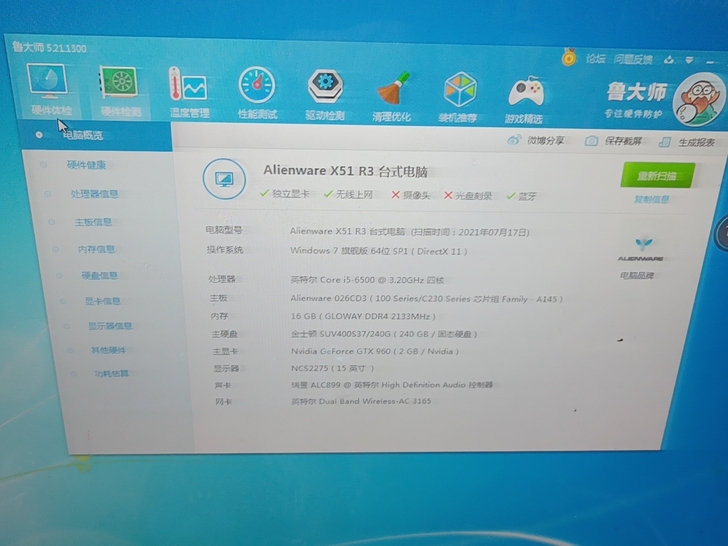The image size is (728, 546).
Task: Click 保存截屏 to save screenshot
Action: pyautogui.click(x=613, y=141)
